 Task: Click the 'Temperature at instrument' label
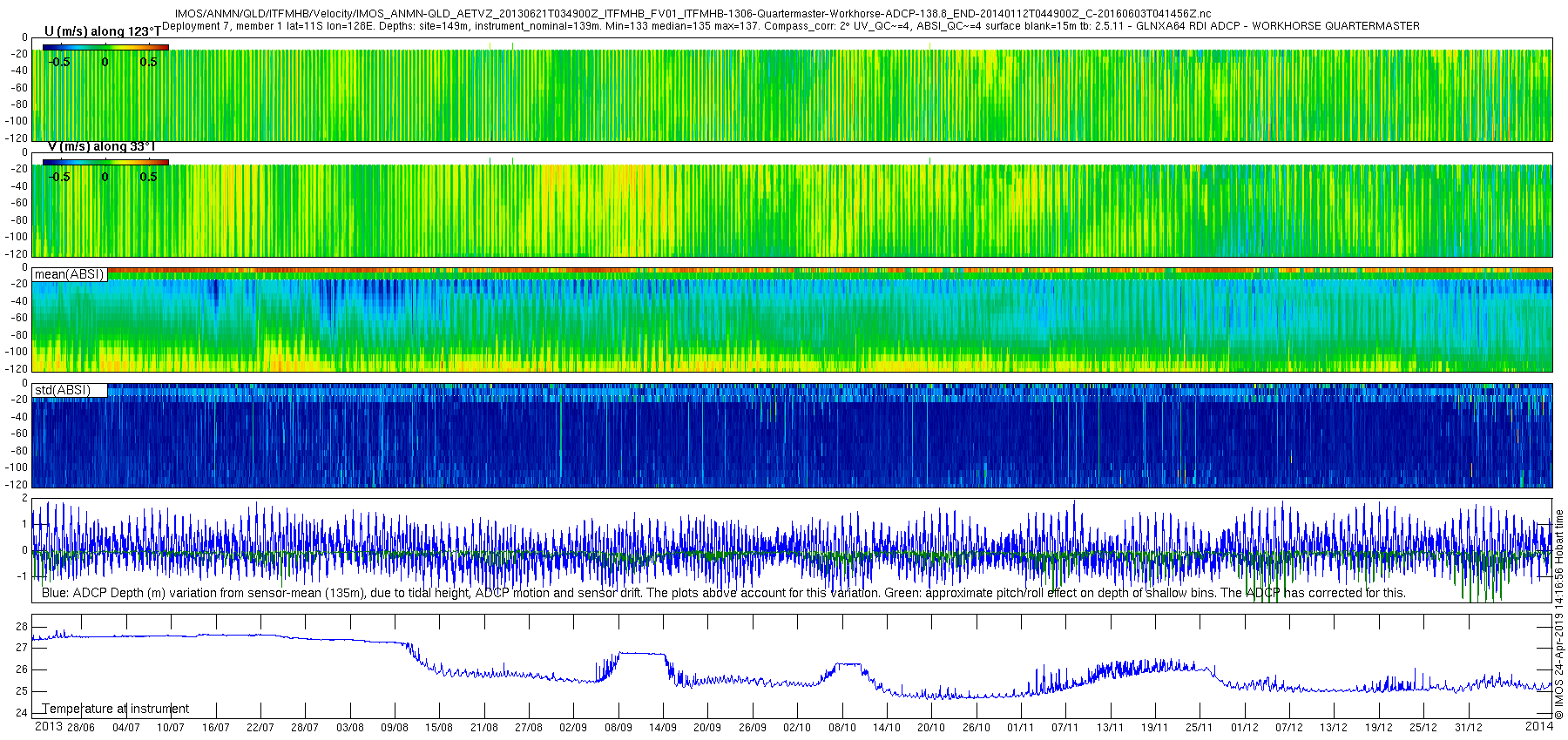(116, 709)
